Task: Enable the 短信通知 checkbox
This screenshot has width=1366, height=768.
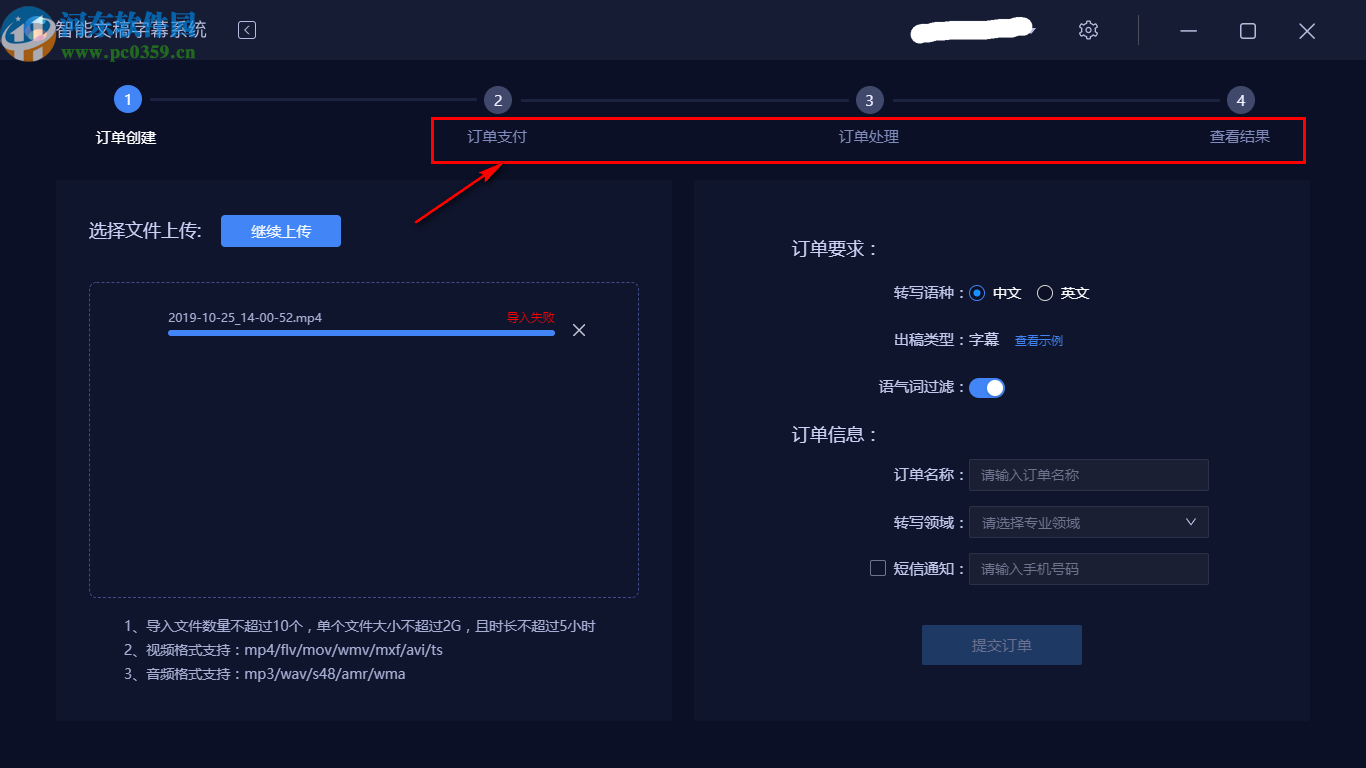Action: pos(876,568)
